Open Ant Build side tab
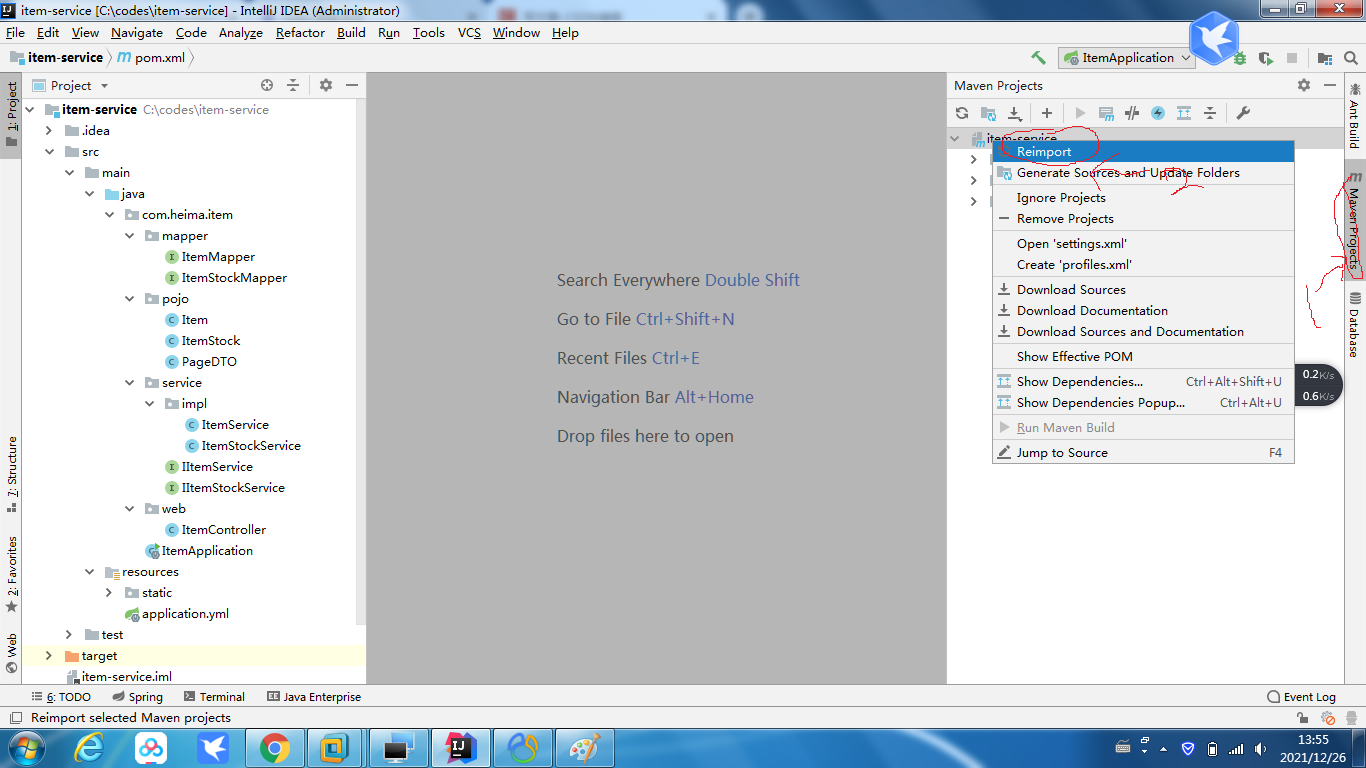The height and width of the screenshot is (768, 1366). click(1354, 115)
